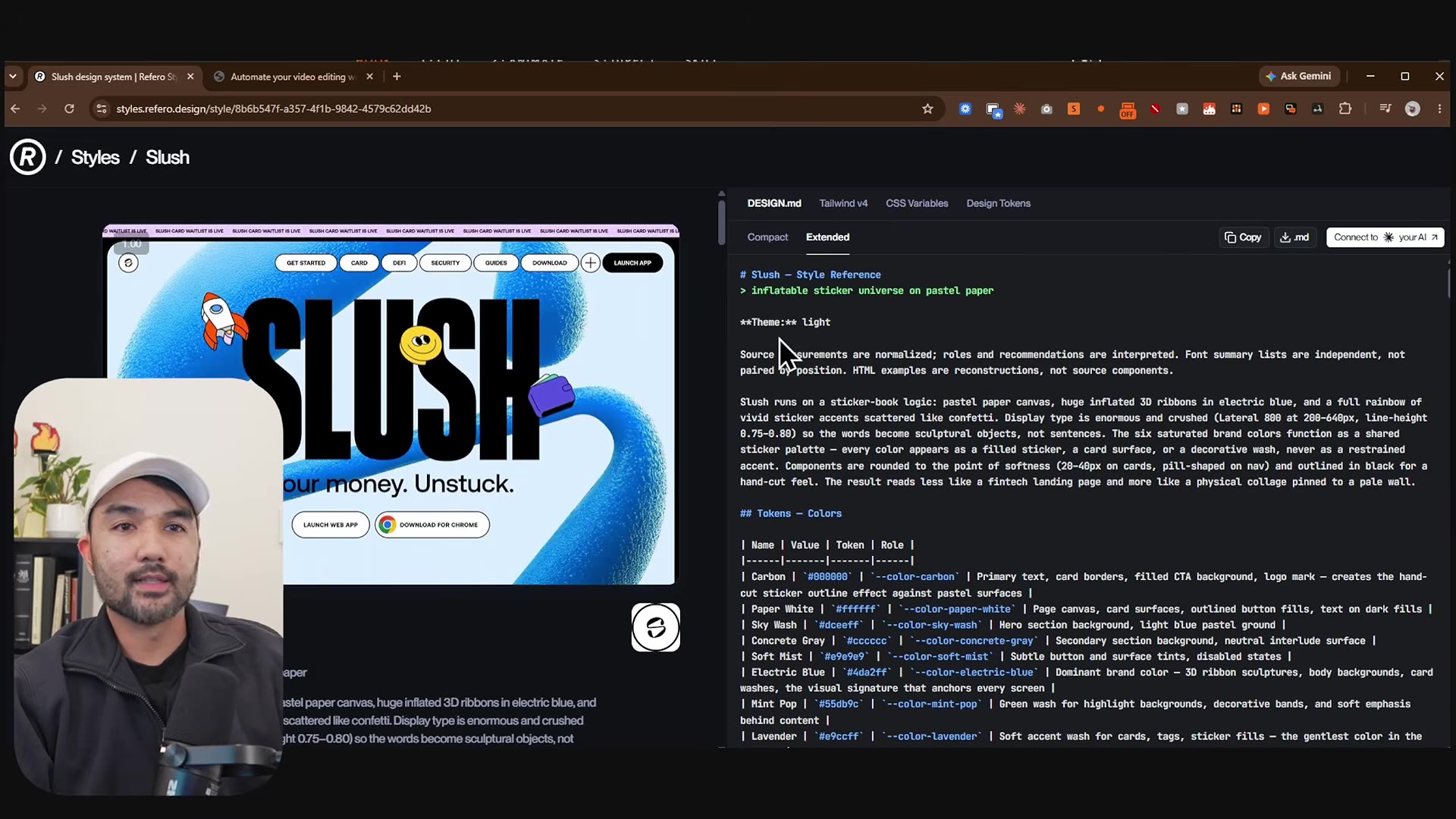This screenshot has height=819, width=1456.
Task: Select Extended view mode
Action: tap(827, 237)
